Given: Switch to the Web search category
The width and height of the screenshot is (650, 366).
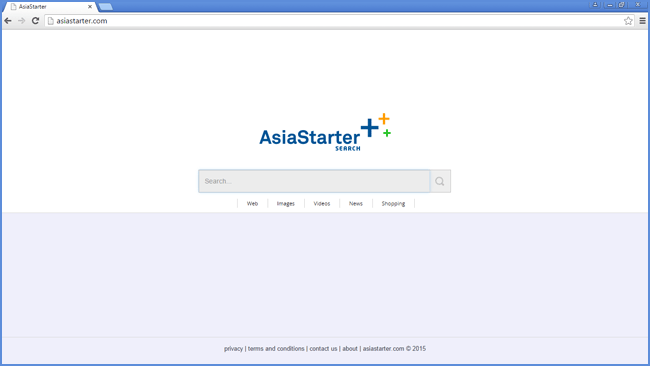Looking at the screenshot, I should pos(252,204).
